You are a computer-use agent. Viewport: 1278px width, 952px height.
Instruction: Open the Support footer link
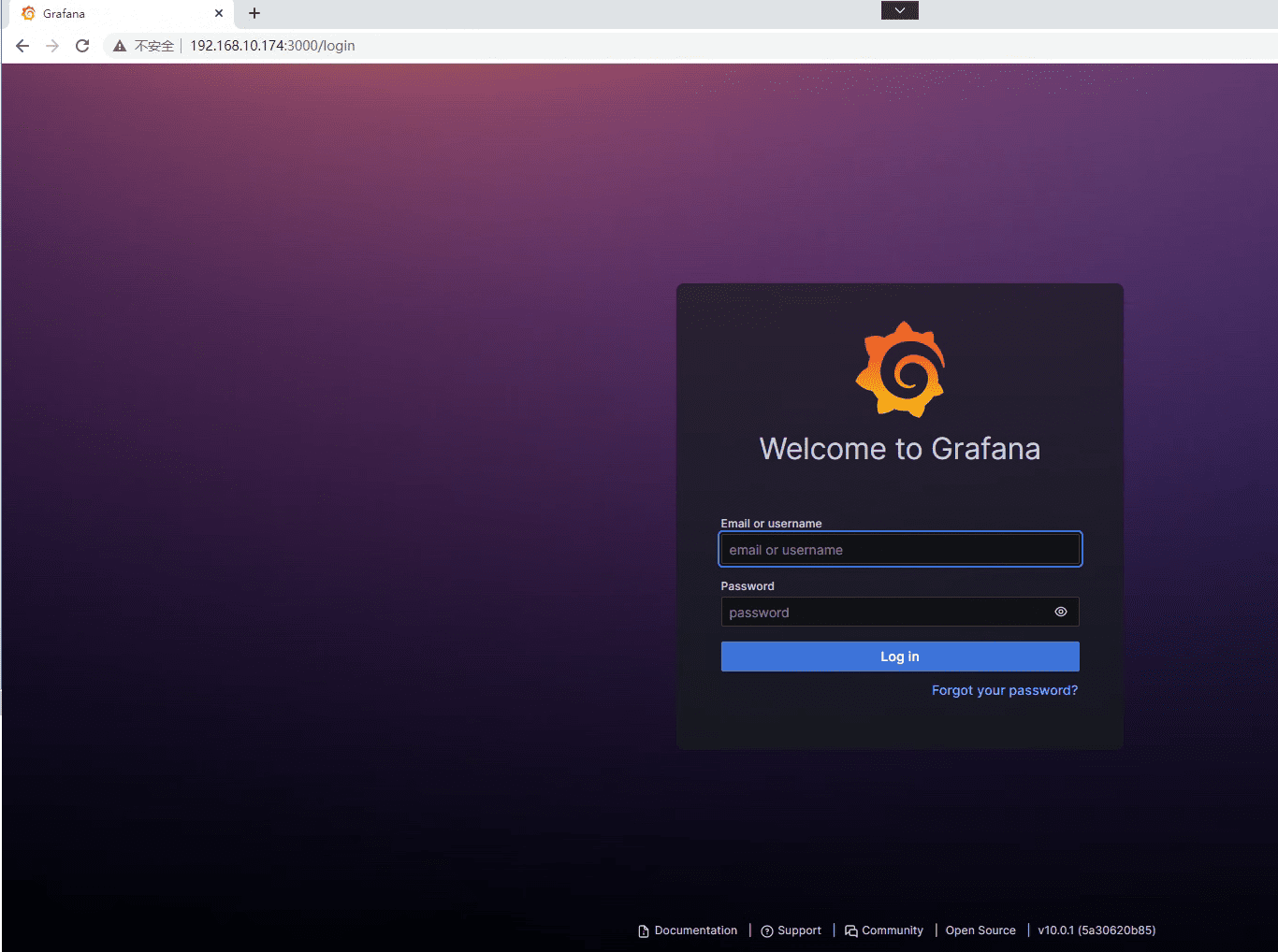click(791, 930)
